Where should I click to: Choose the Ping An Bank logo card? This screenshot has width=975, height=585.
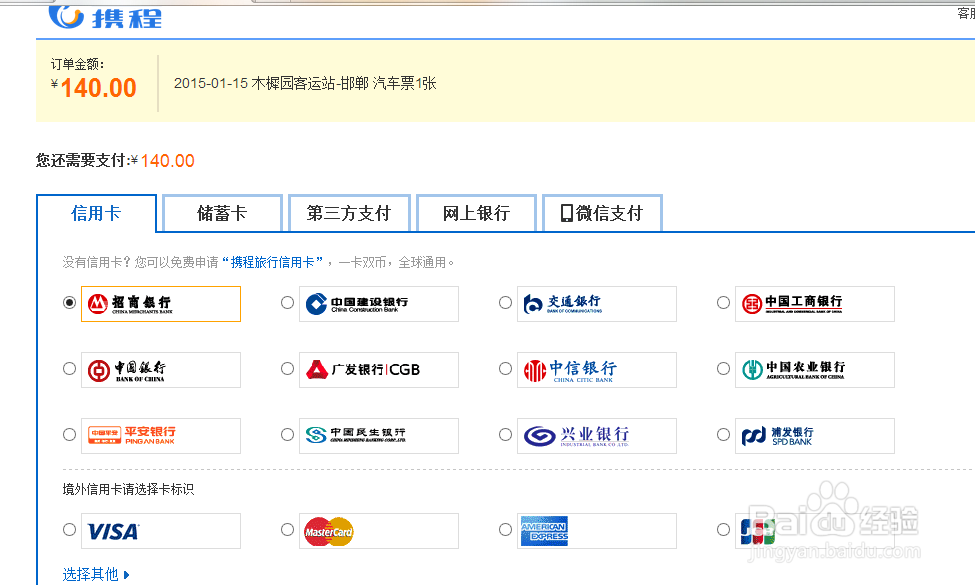[x=161, y=436]
